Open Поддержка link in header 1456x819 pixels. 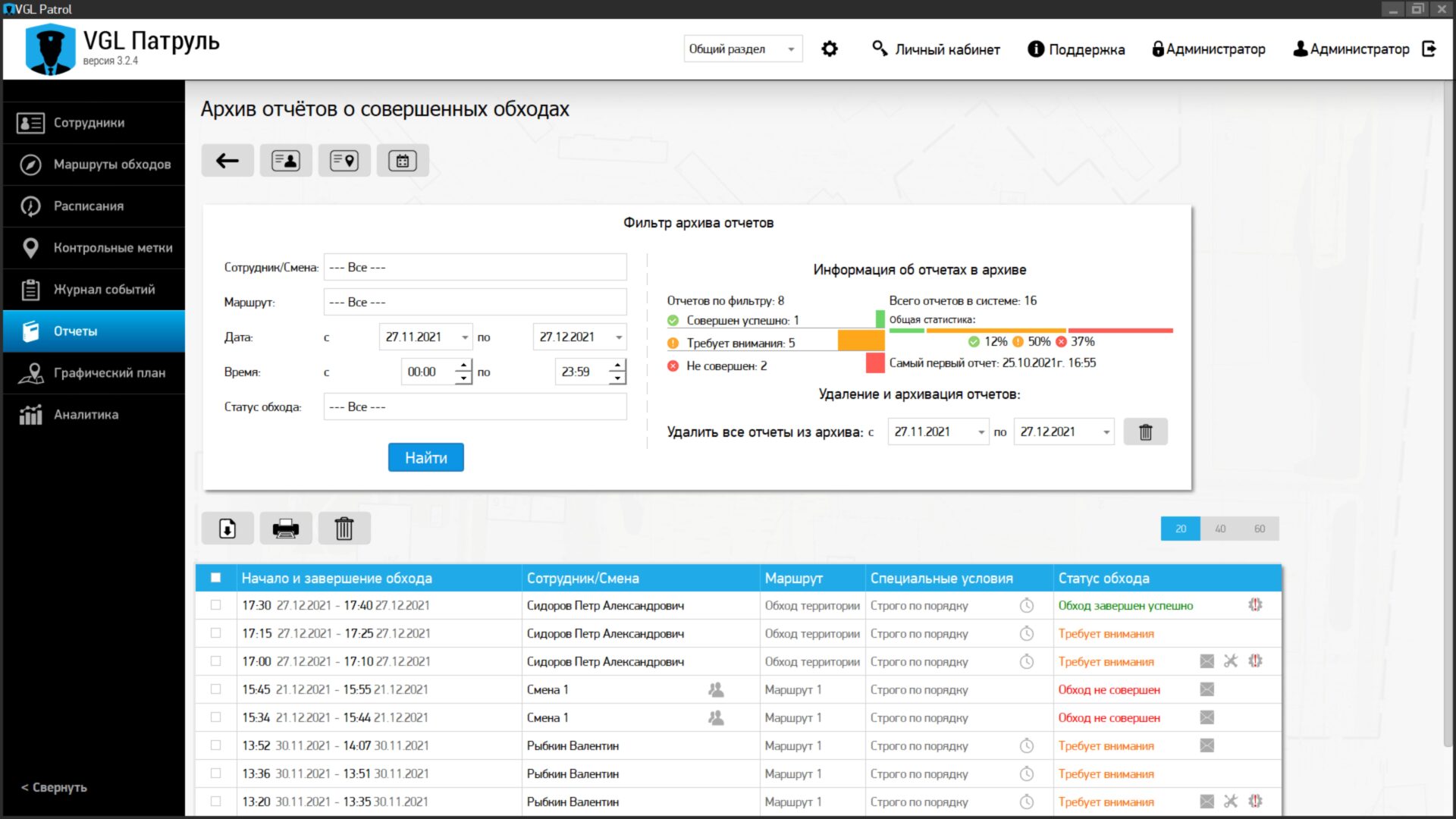tap(1076, 49)
